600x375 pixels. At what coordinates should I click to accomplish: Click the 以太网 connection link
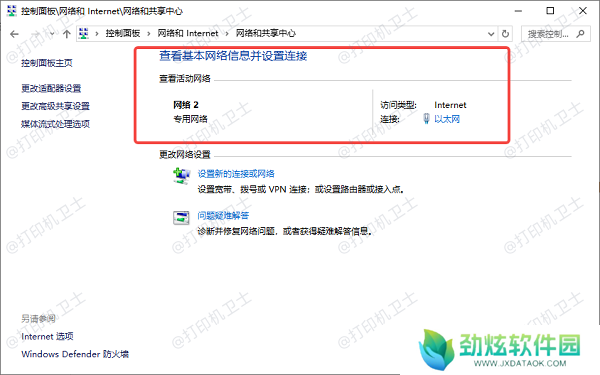[x=447, y=119]
